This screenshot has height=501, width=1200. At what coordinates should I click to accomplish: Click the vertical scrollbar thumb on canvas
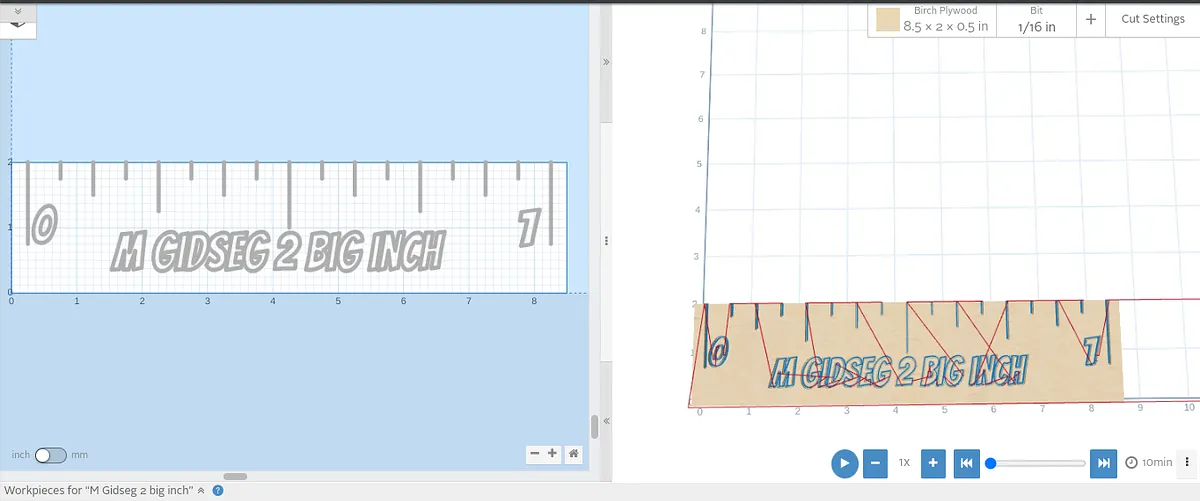(595, 426)
